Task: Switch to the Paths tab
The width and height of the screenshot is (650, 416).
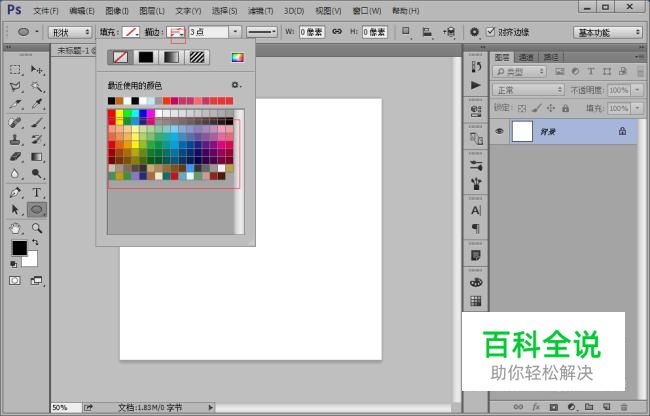Action: pyautogui.click(x=551, y=57)
